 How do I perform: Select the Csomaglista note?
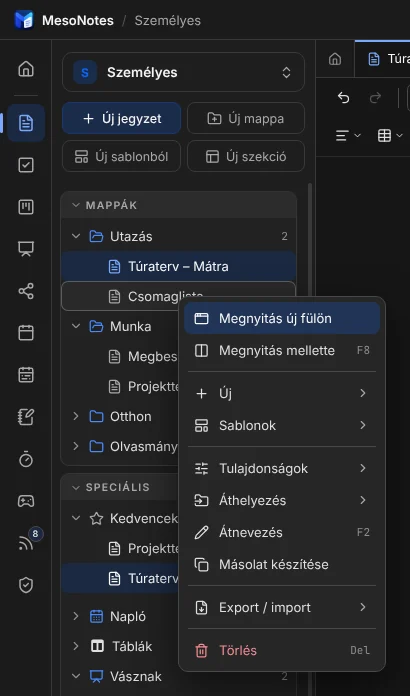click(178, 296)
